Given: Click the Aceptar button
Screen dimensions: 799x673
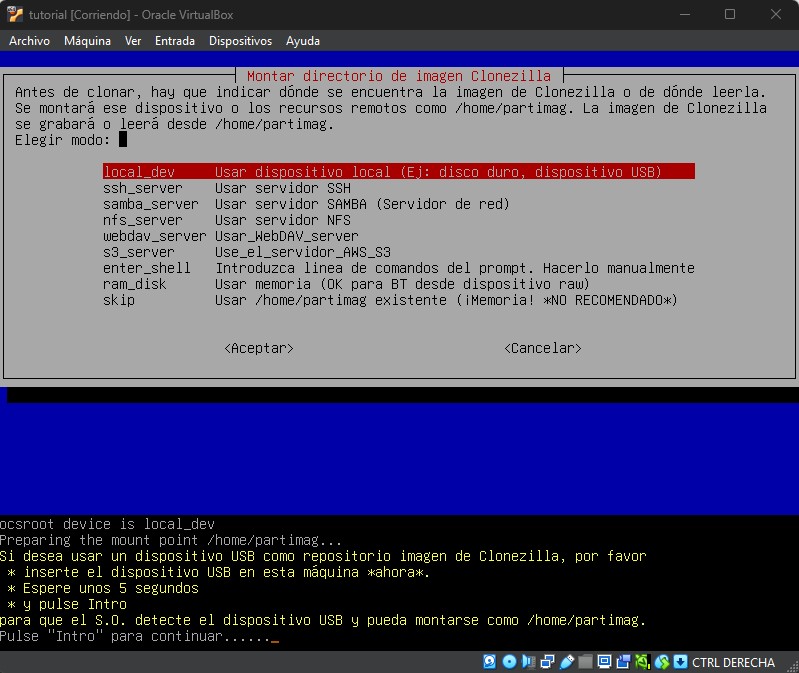Looking at the screenshot, I should (259, 348).
